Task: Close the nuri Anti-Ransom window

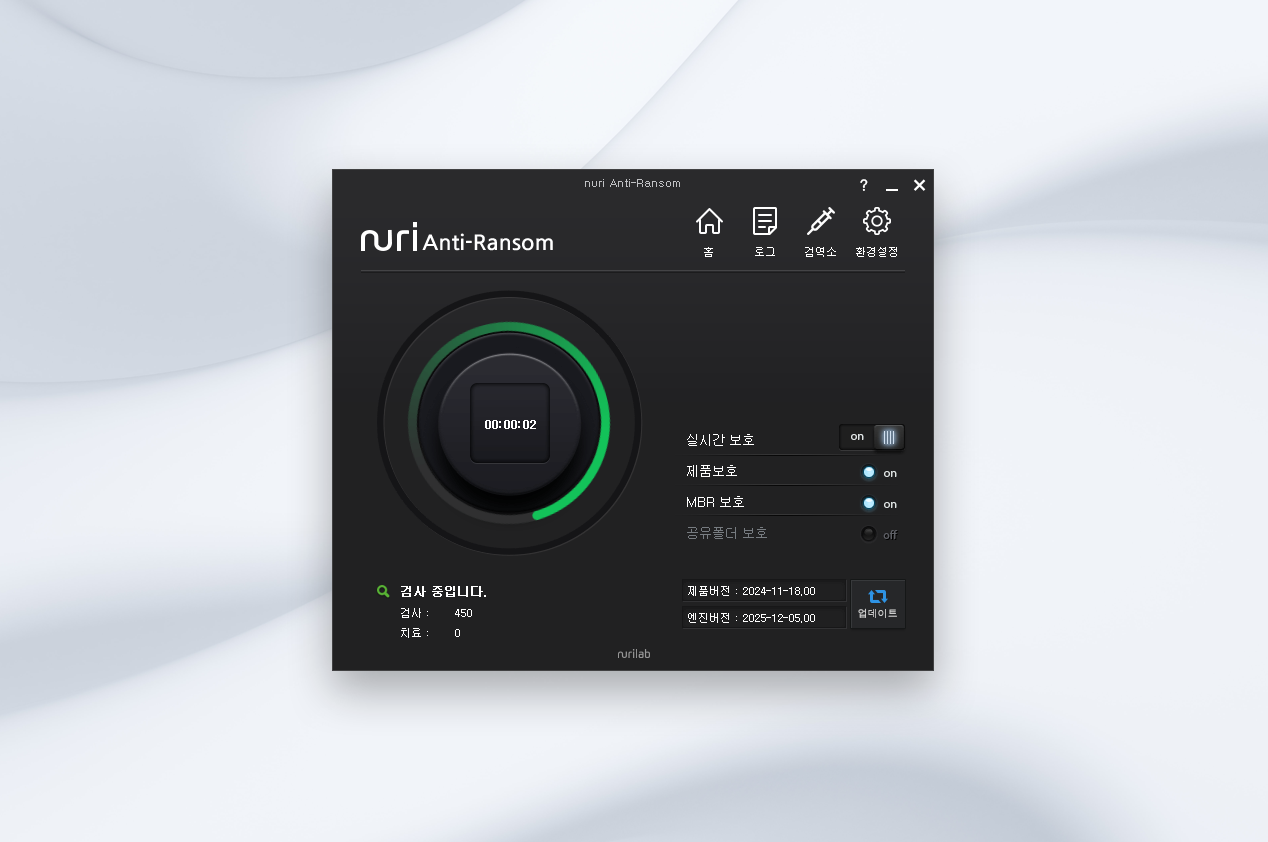Action: (x=920, y=186)
